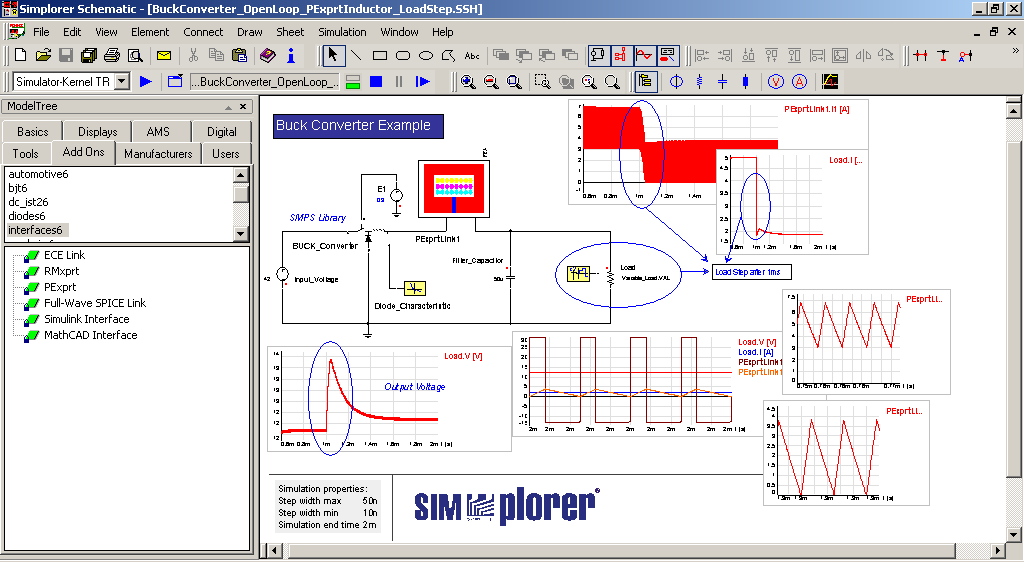Select the arrow pointer tool

tap(333, 55)
